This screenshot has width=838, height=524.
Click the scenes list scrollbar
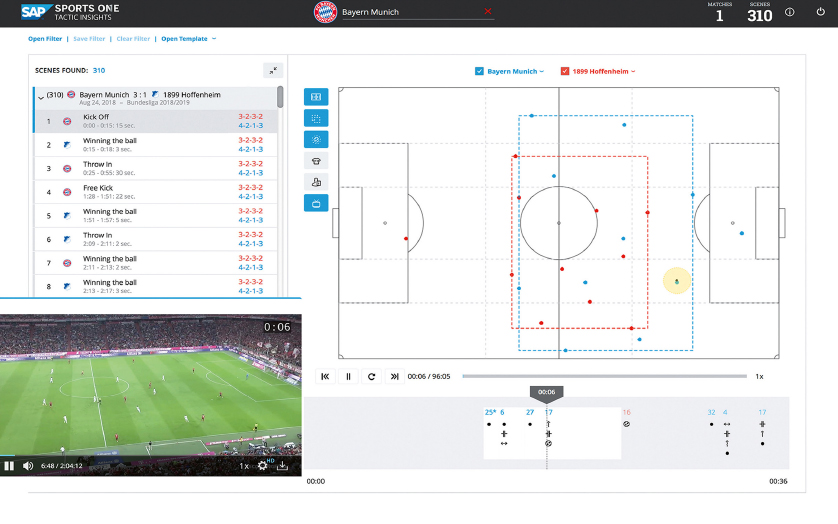coord(280,97)
